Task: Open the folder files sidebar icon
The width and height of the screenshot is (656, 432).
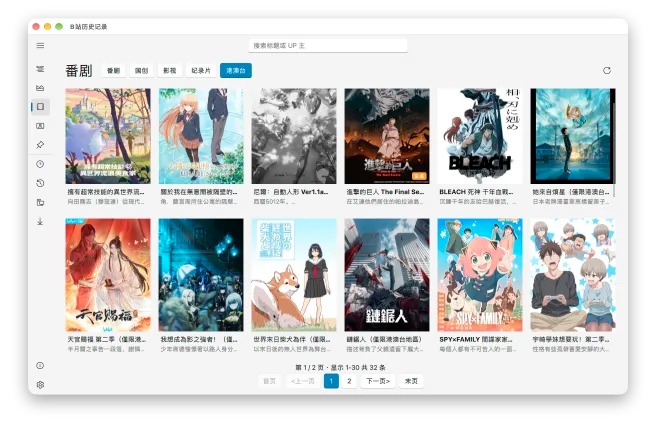Action: tap(40, 202)
